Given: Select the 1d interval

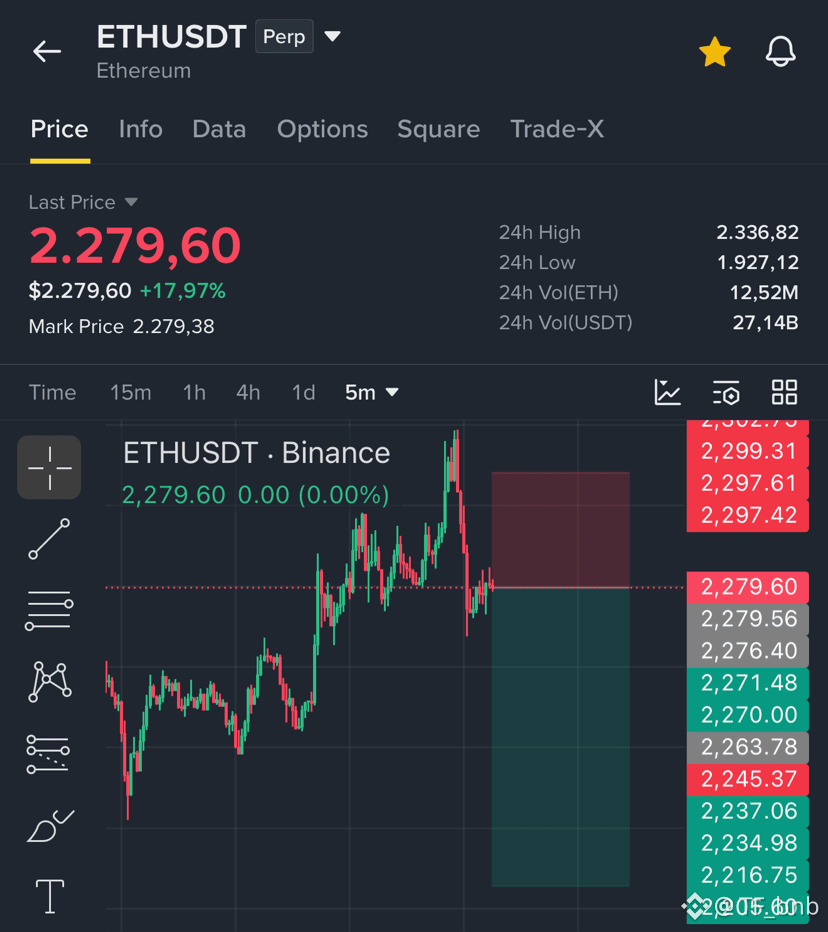Looking at the screenshot, I should coord(303,392).
